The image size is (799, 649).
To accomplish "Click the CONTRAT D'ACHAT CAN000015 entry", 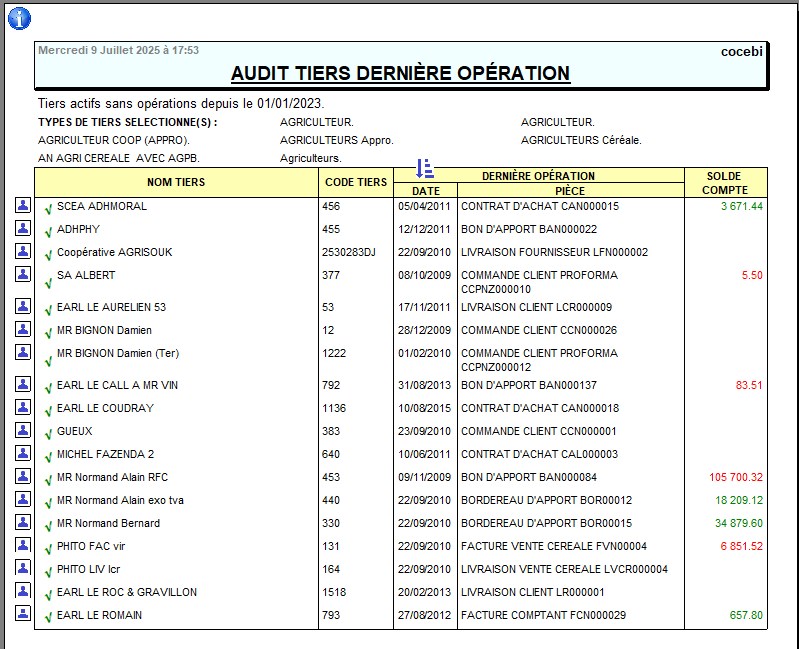I will pyautogui.click(x=538, y=206).
